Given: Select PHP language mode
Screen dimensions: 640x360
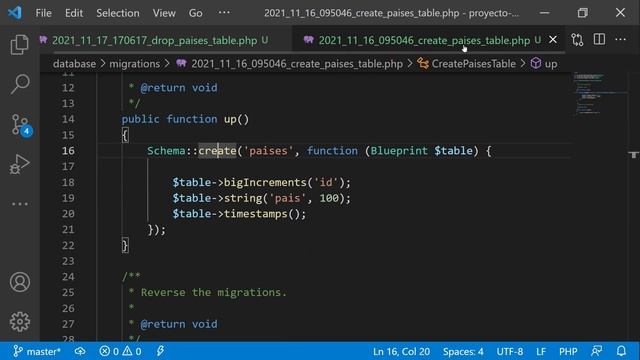Looking at the screenshot, I should tap(568, 351).
